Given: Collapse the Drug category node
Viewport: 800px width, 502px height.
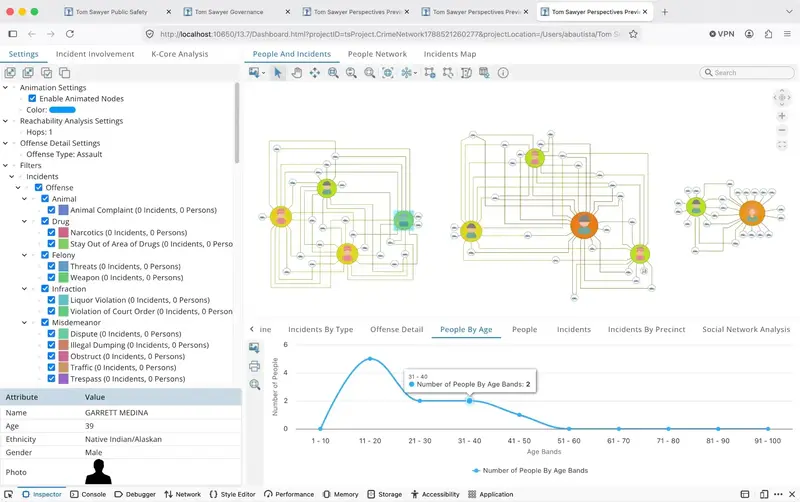Looking at the screenshot, I should point(24,221).
